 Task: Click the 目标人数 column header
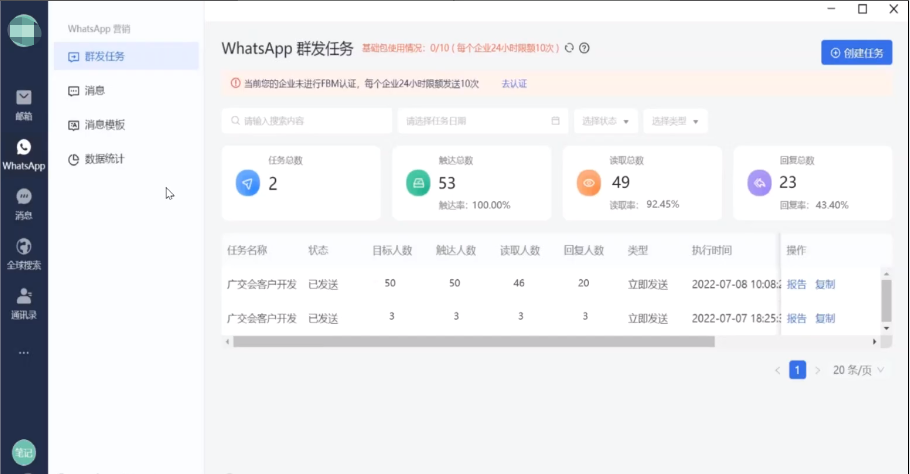[392, 251]
